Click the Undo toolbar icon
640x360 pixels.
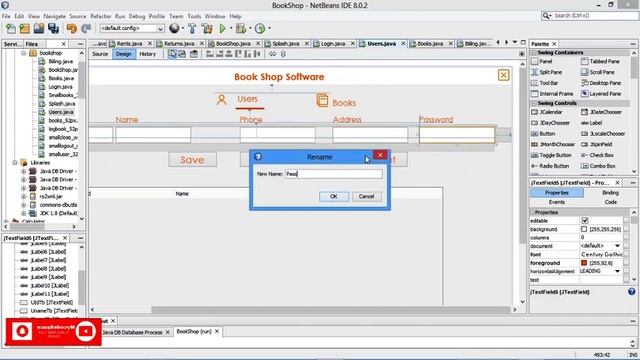click(x=72, y=29)
